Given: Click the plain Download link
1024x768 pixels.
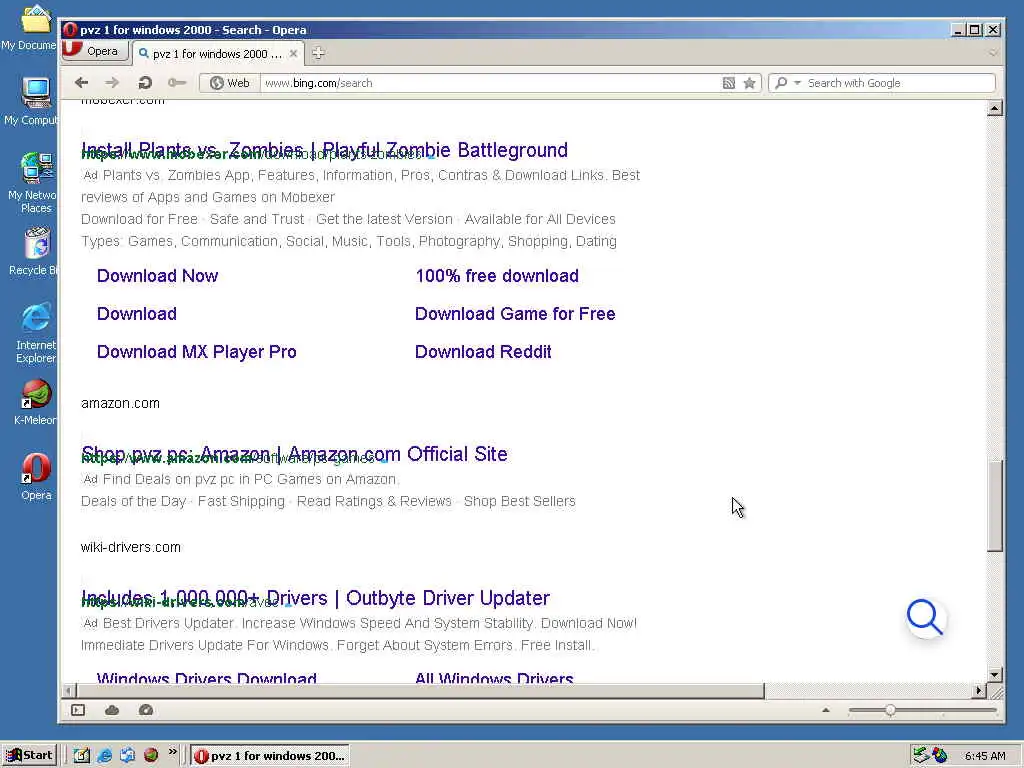Looking at the screenshot, I should (136, 313).
